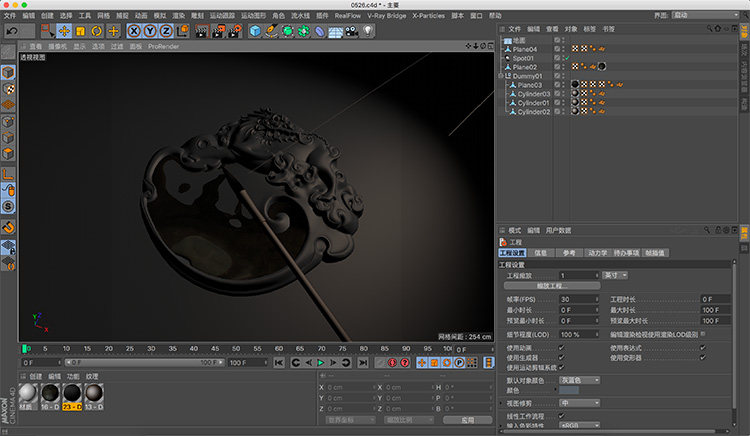Select the Rotate tool icon

pyautogui.click(x=98, y=31)
